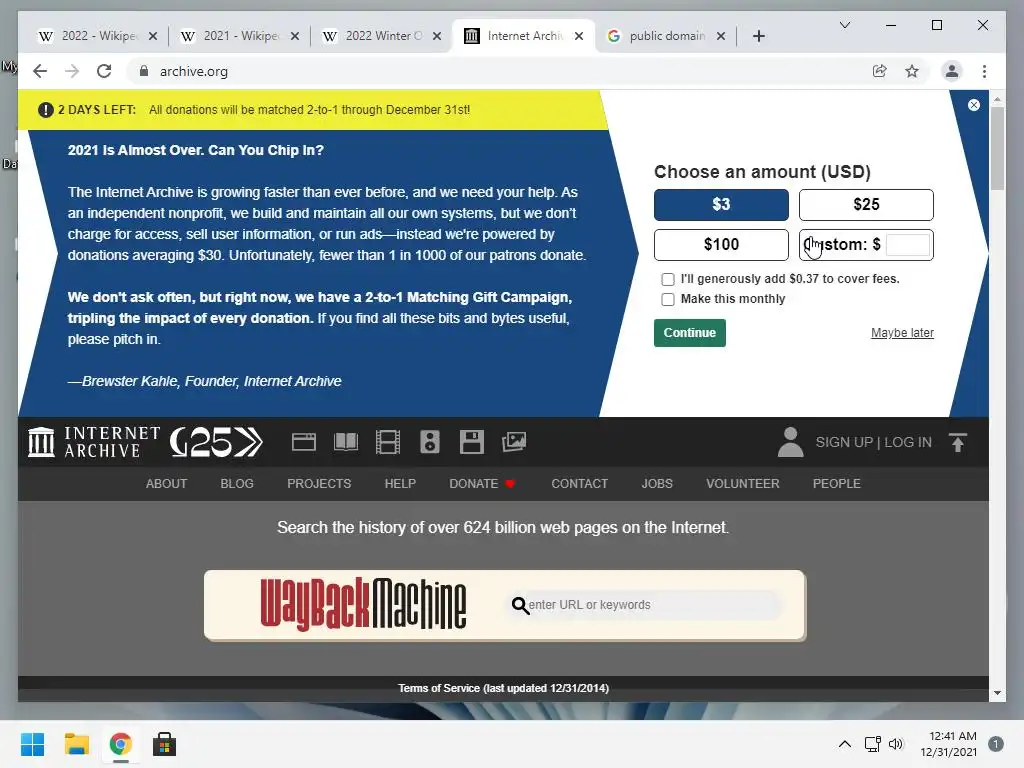Select the $3 donation amount

pyautogui.click(x=721, y=205)
